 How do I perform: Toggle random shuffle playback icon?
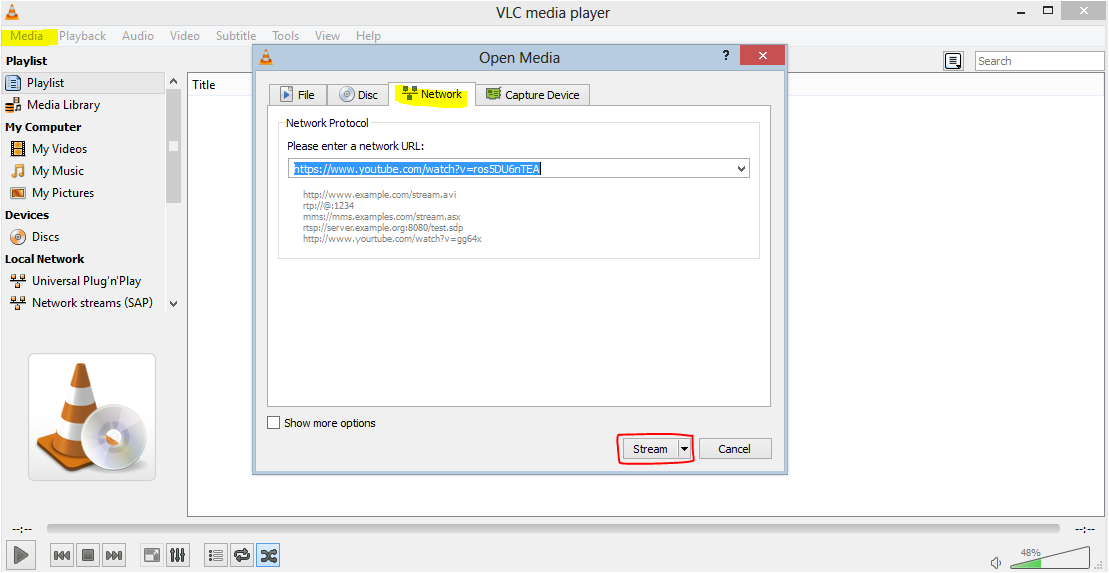pos(268,555)
